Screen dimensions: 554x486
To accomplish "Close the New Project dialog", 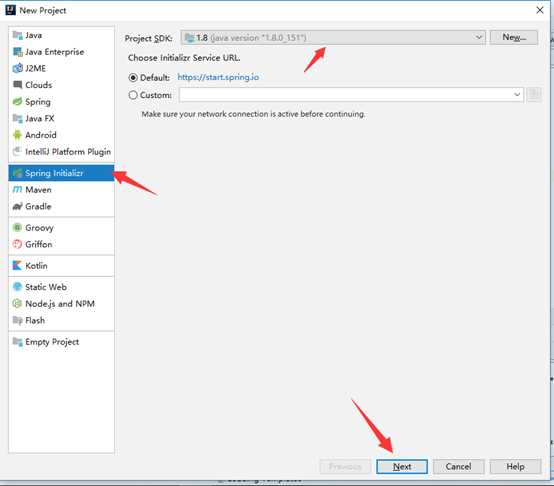I will (540, 10).
